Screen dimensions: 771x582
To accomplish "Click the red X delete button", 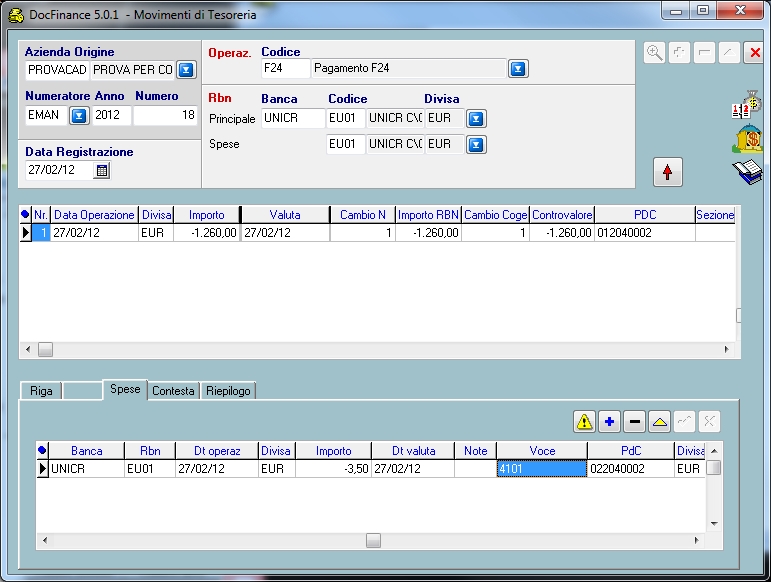I will click(755, 53).
